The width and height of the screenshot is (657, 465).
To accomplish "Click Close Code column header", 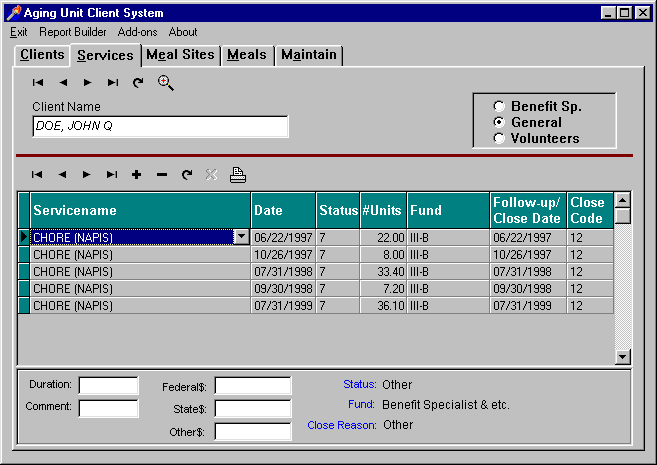I will pyautogui.click(x=590, y=210).
